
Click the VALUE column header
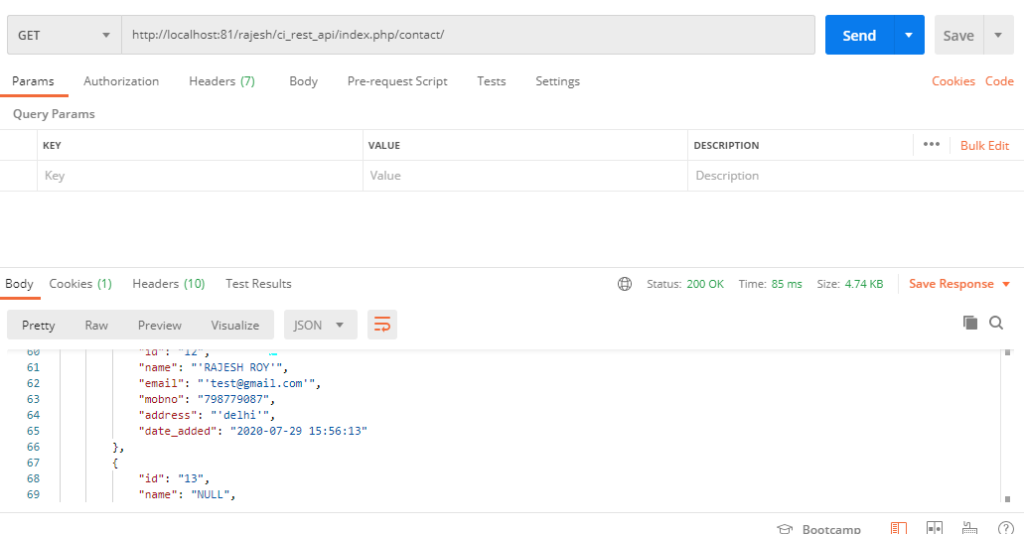point(384,145)
